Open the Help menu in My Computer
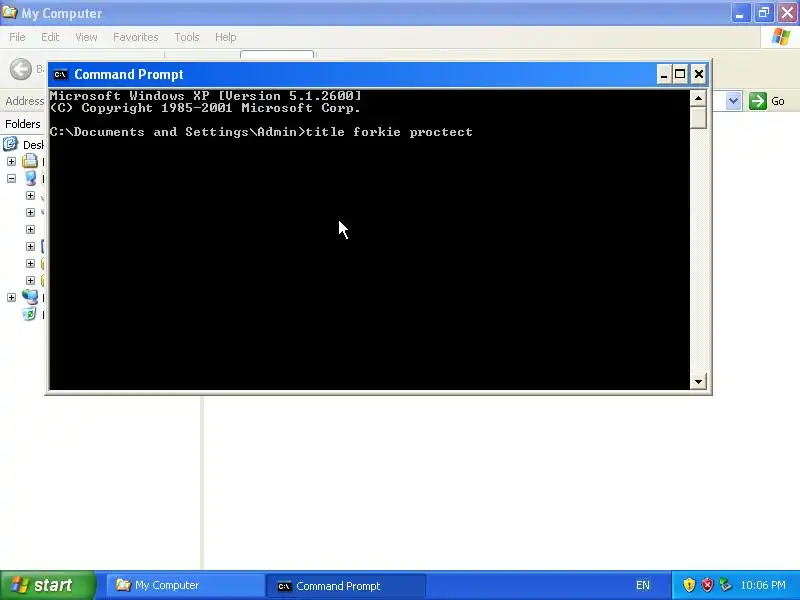The image size is (800, 600). coord(225,37)
